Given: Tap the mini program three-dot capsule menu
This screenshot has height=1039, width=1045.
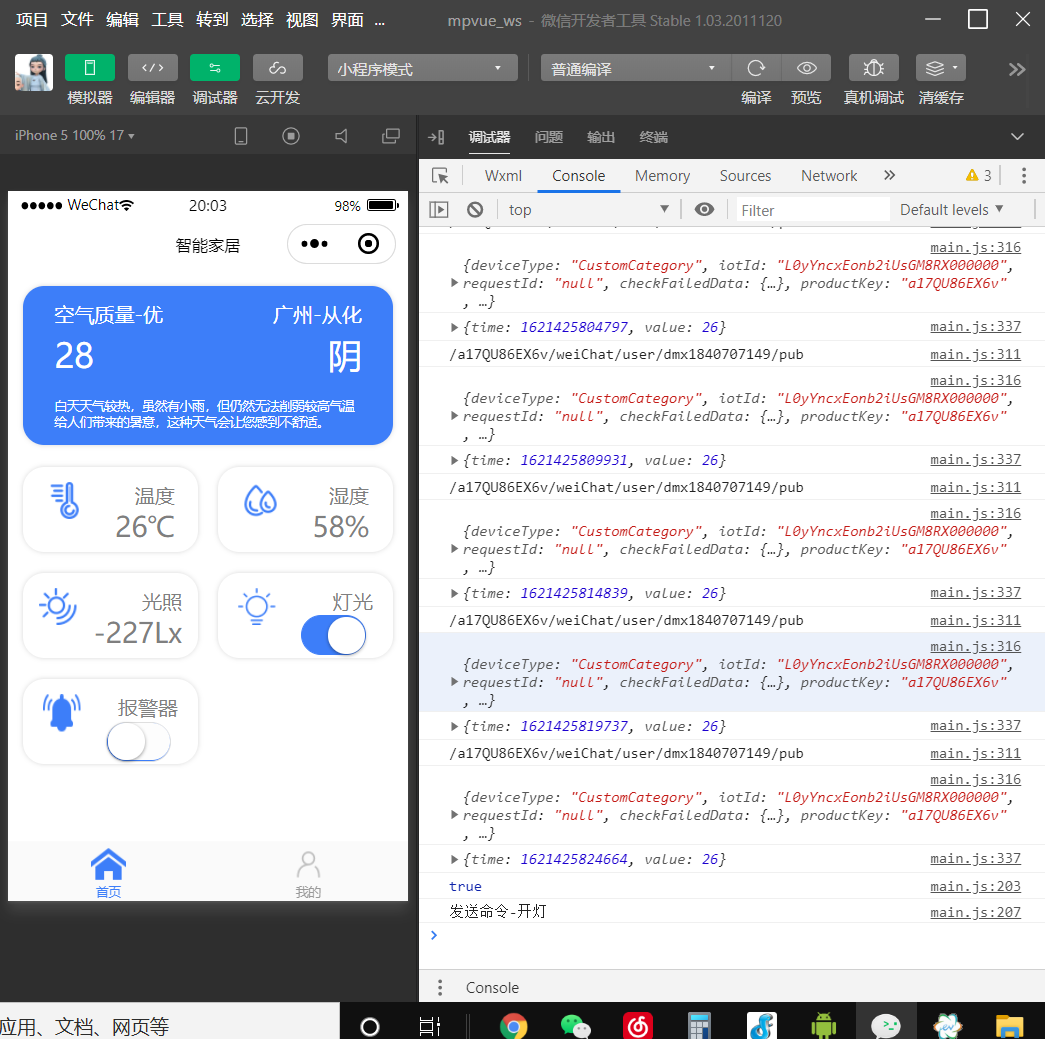Looking at the screenshot, I should tap(315, 244).
